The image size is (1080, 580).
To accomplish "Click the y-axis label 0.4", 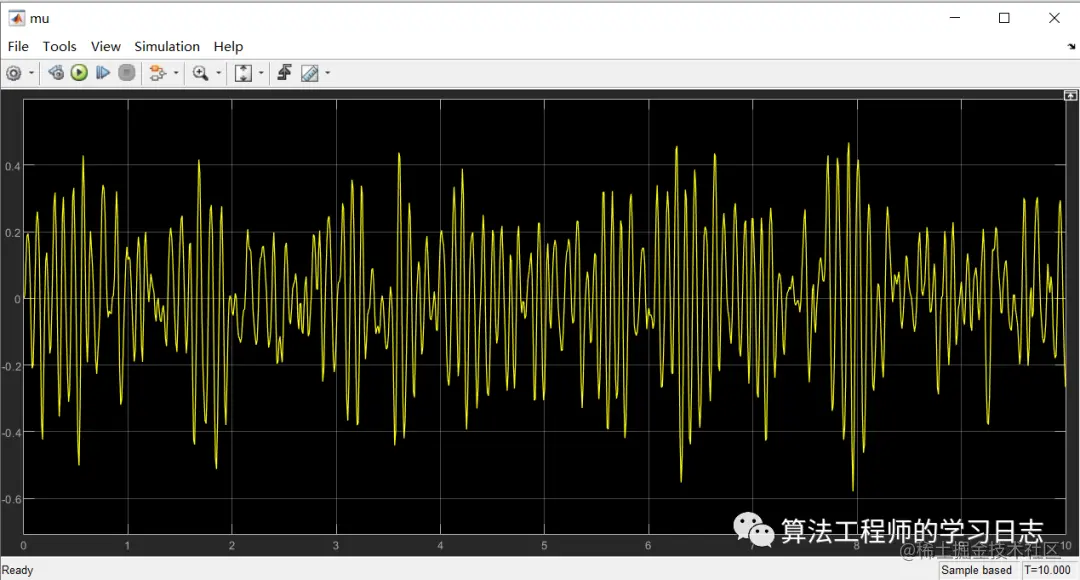I will pos(12,166).
